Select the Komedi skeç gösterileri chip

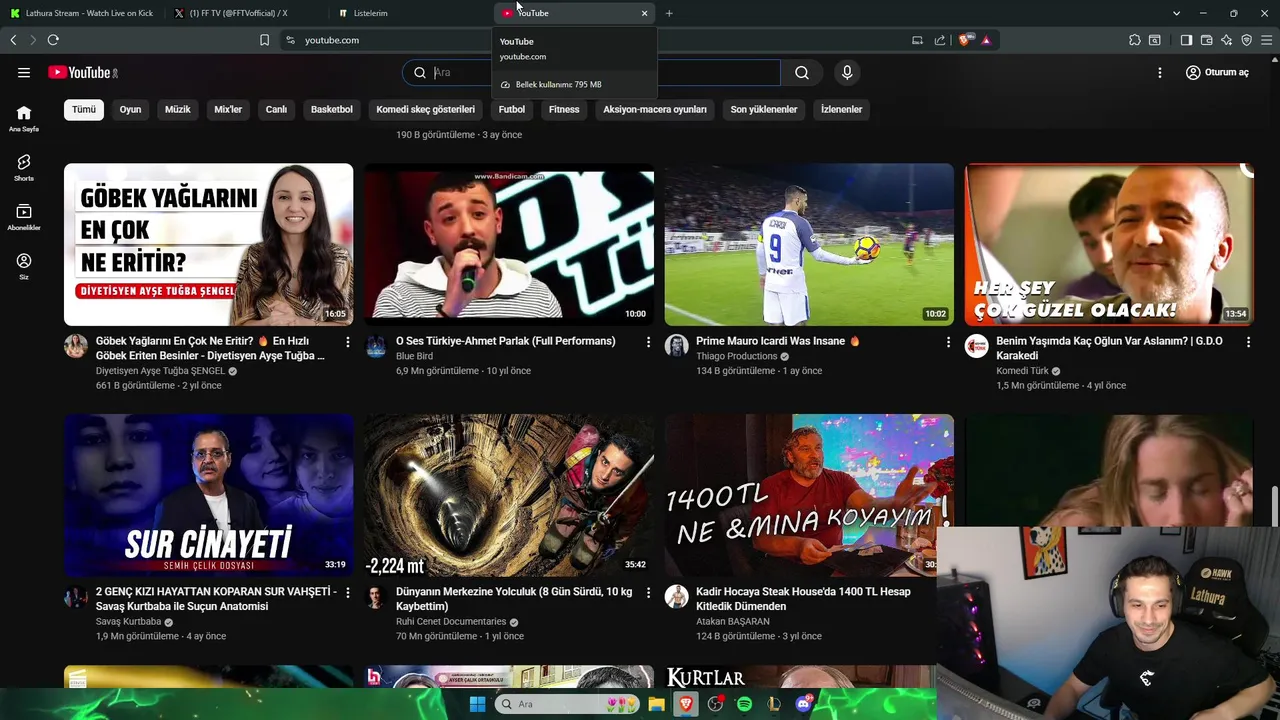(x=425, y=109)
